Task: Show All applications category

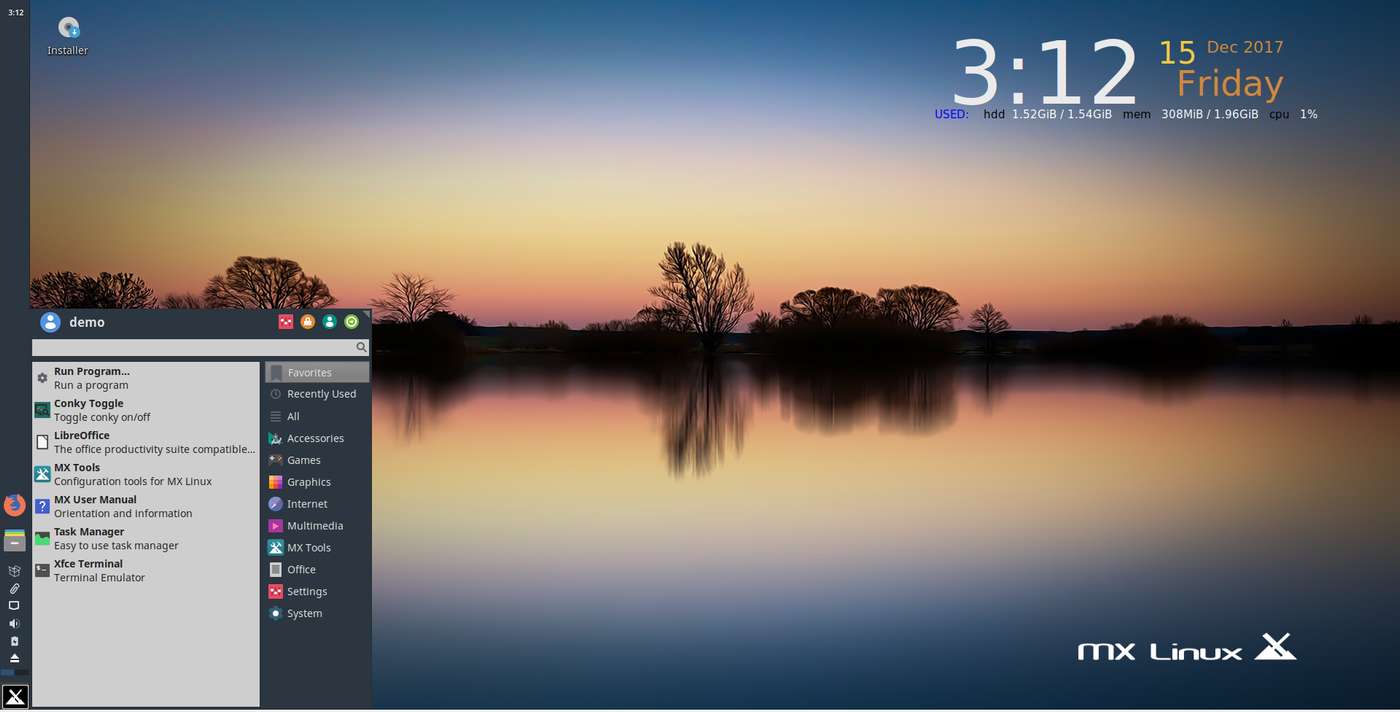Action: (x=317, y=416)
